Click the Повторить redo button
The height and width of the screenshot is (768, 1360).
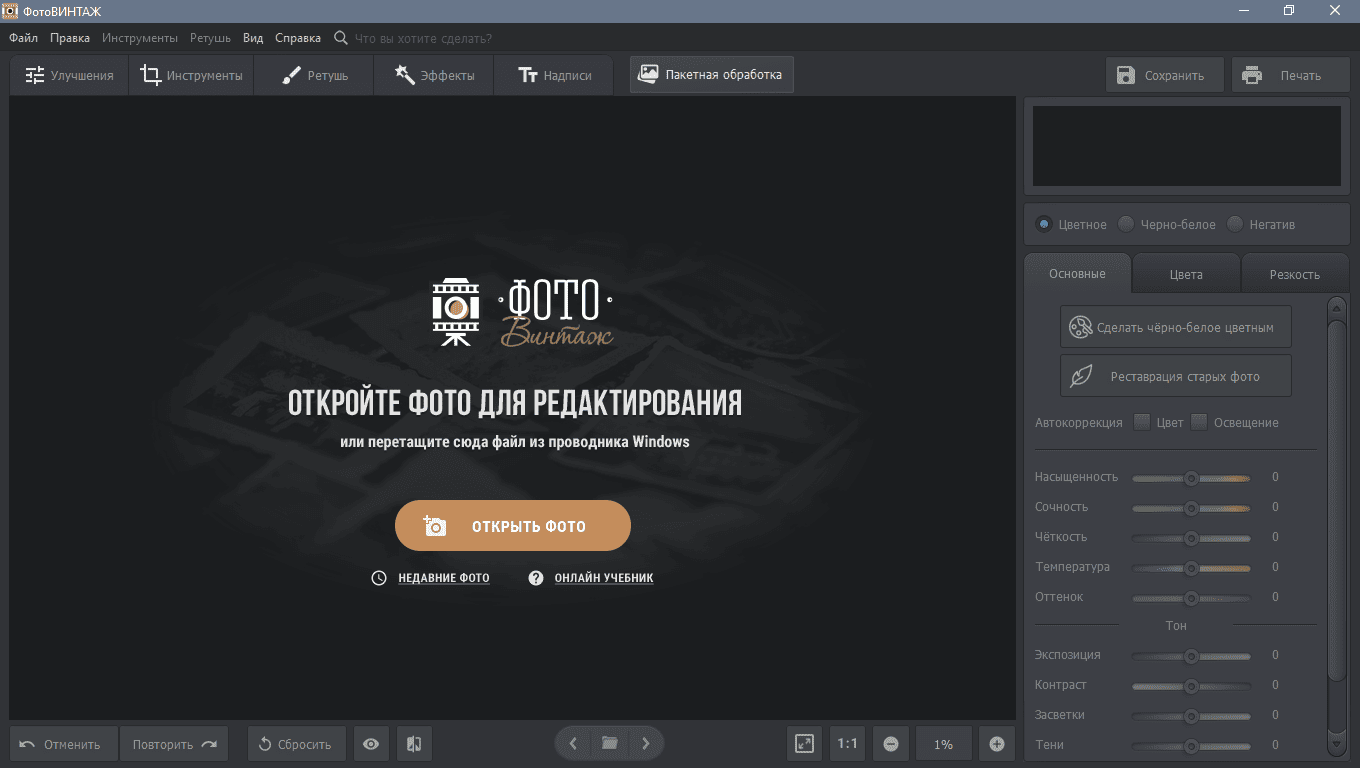174,744
